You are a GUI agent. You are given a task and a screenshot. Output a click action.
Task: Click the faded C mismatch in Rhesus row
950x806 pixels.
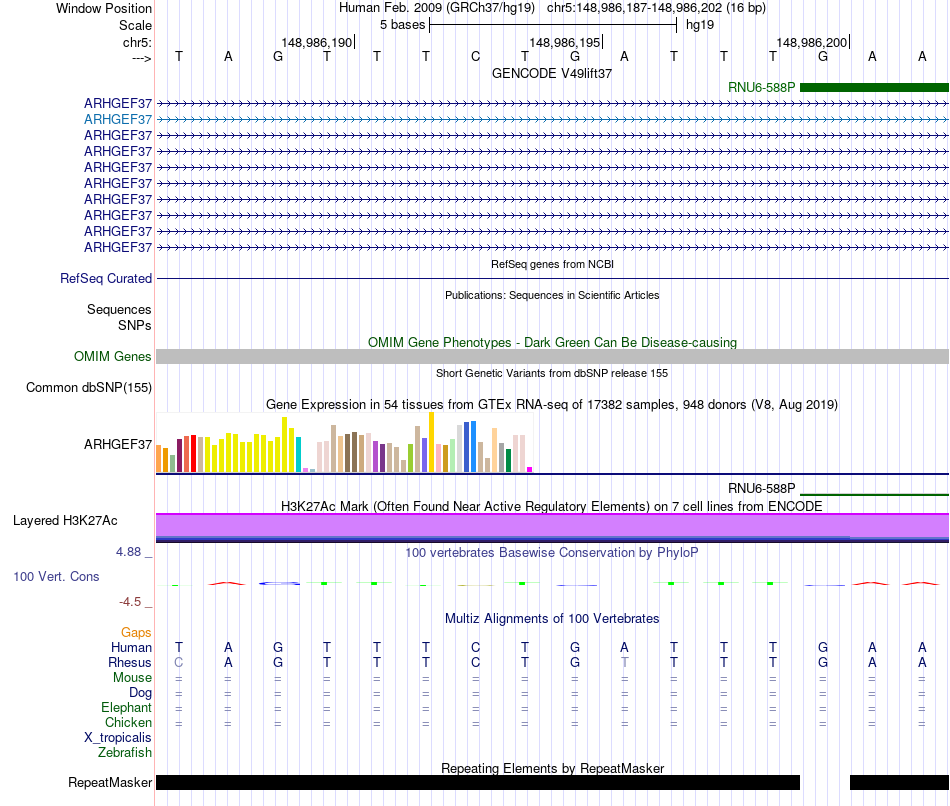pyautogui.click(x=178, y=662)
